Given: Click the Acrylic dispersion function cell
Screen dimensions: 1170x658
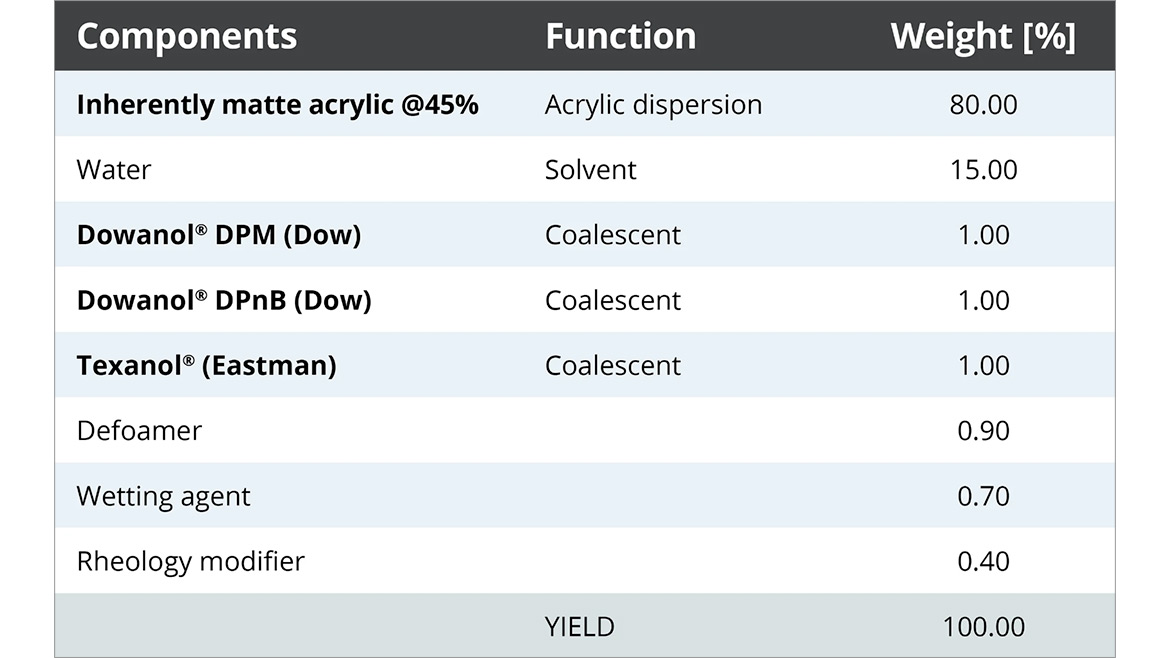Looking at the screenshot, I should click(x=653, y=105).
